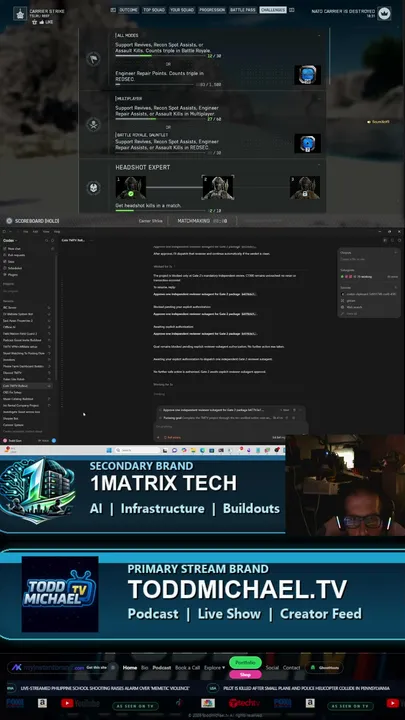Click the skull icon beside Multiplayer challenge
Viewport: 405px width, 720px height.
tap(93, 124)
